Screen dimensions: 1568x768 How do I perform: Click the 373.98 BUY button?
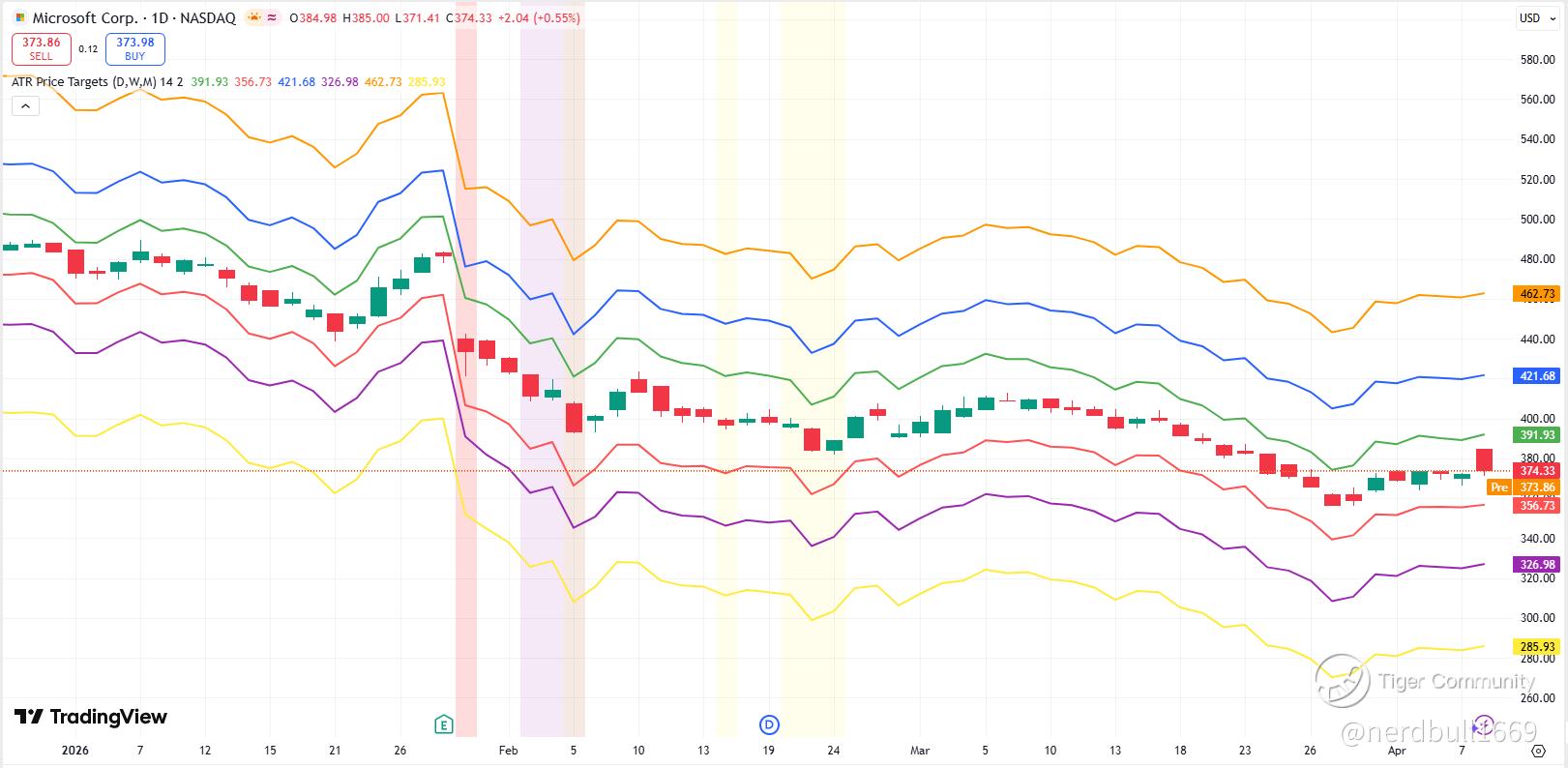coord(135,48)
